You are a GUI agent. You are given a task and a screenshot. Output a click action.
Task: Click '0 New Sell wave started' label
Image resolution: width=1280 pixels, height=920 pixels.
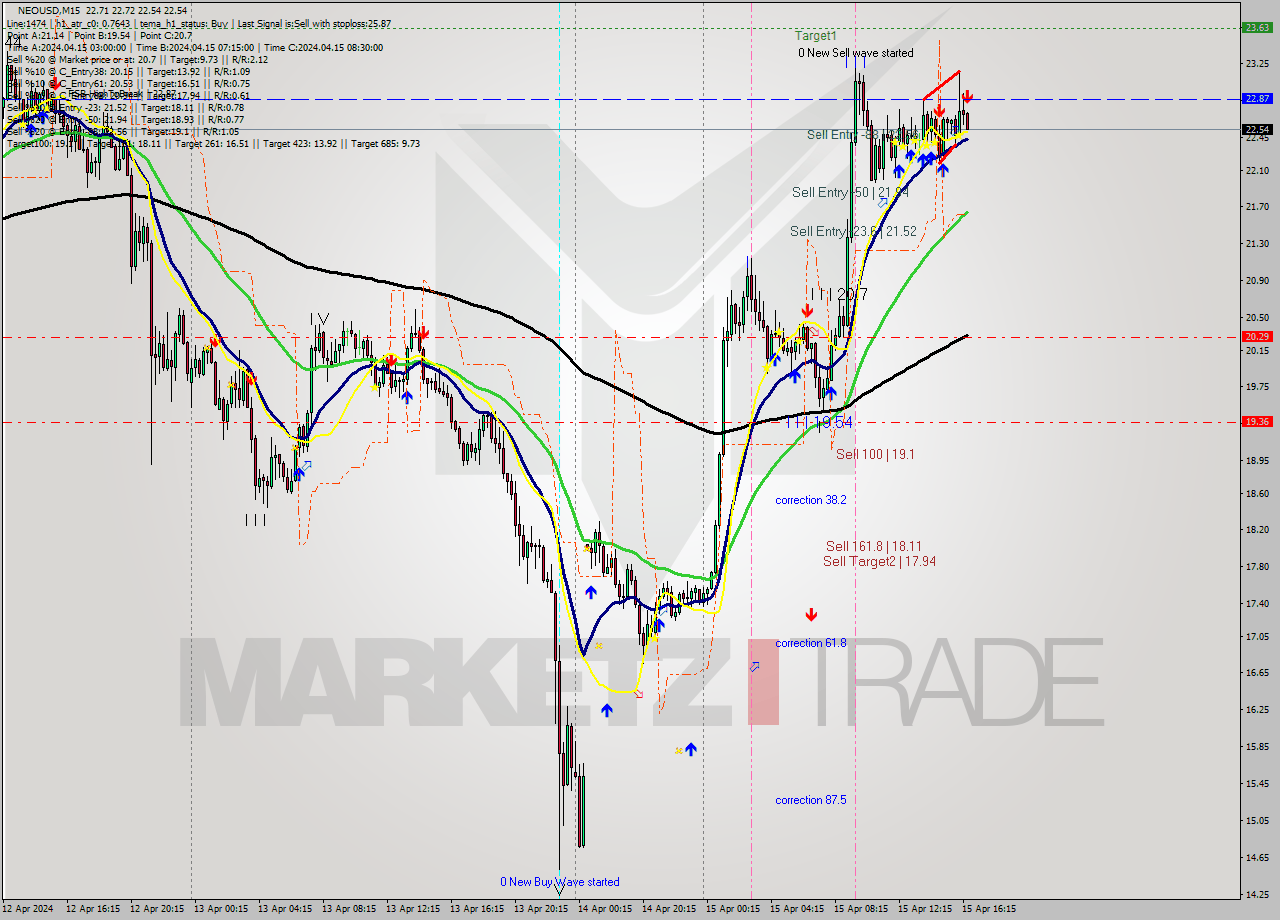click(855, 53)
